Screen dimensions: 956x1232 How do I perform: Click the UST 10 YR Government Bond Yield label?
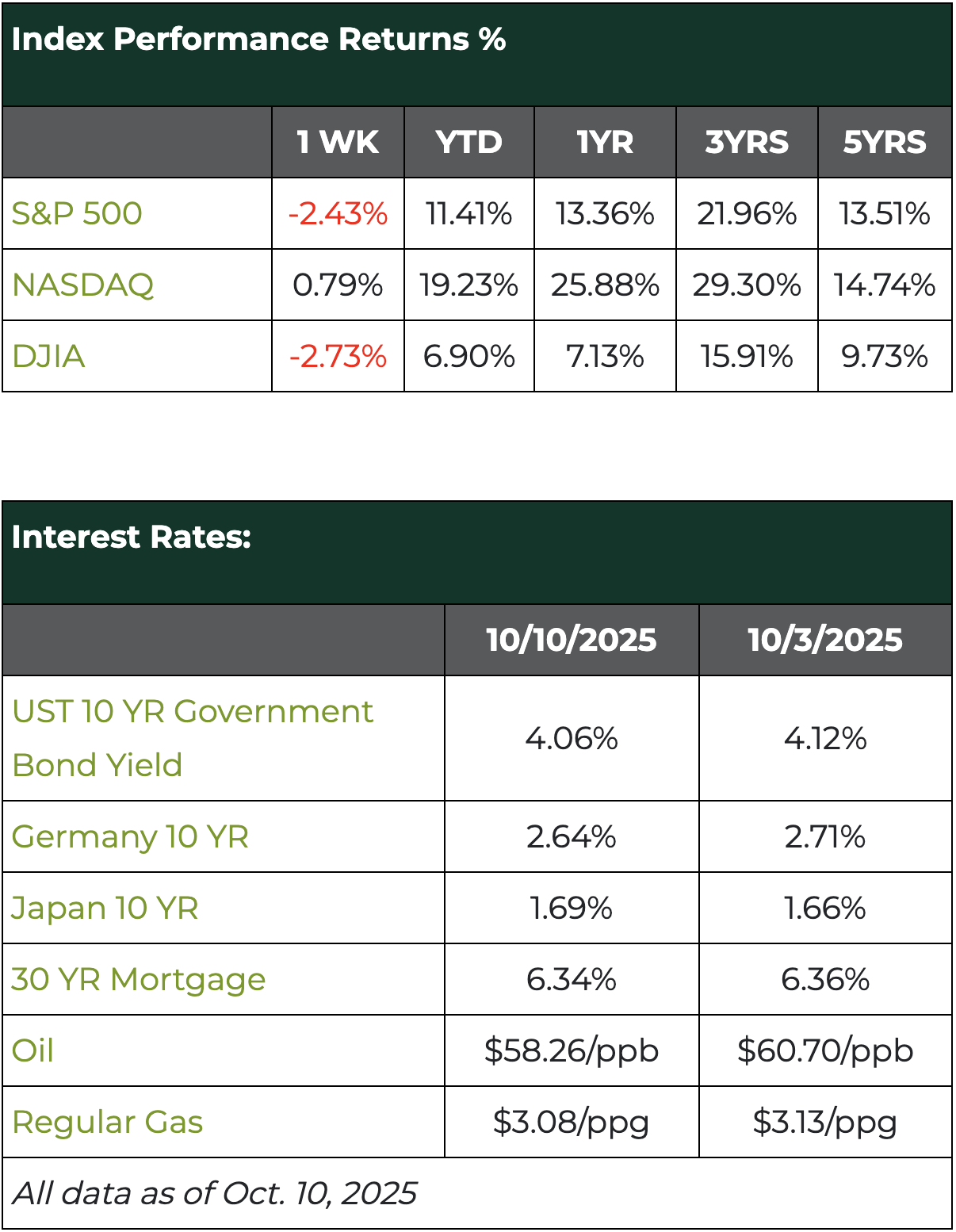tap(192, 738)
